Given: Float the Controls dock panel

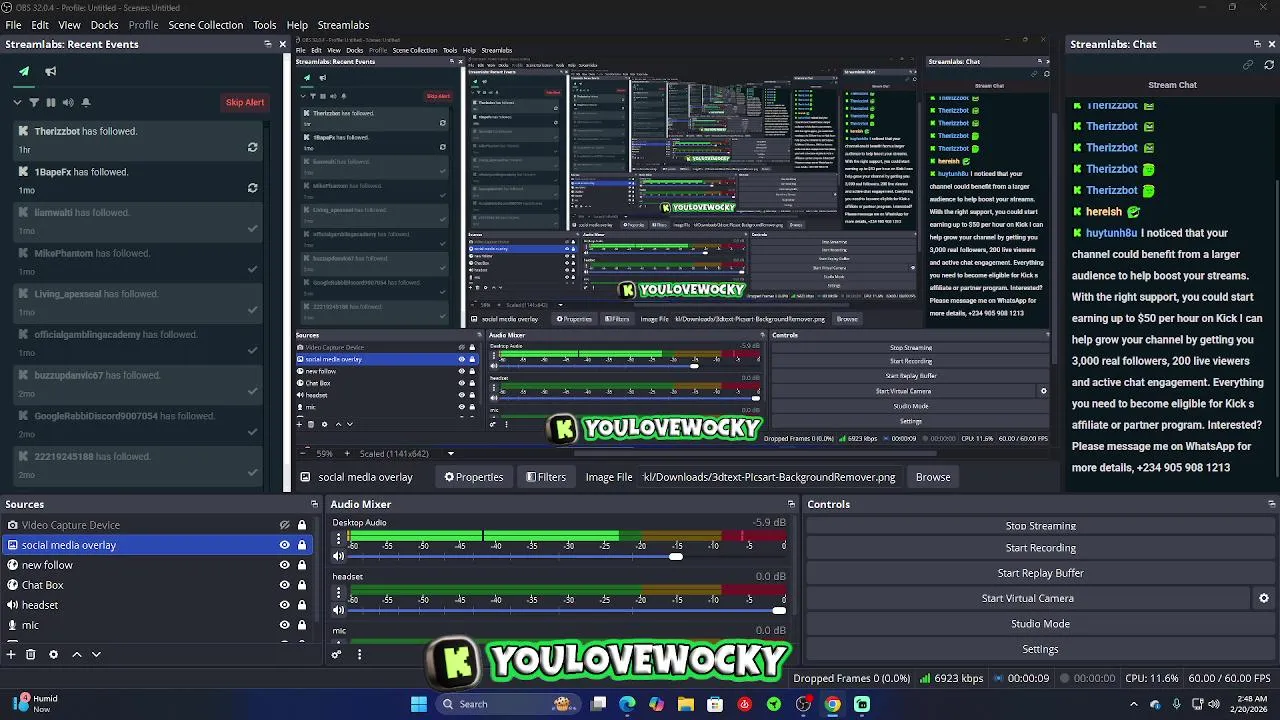Looking at the screenshot, I should click(1272, 504).
